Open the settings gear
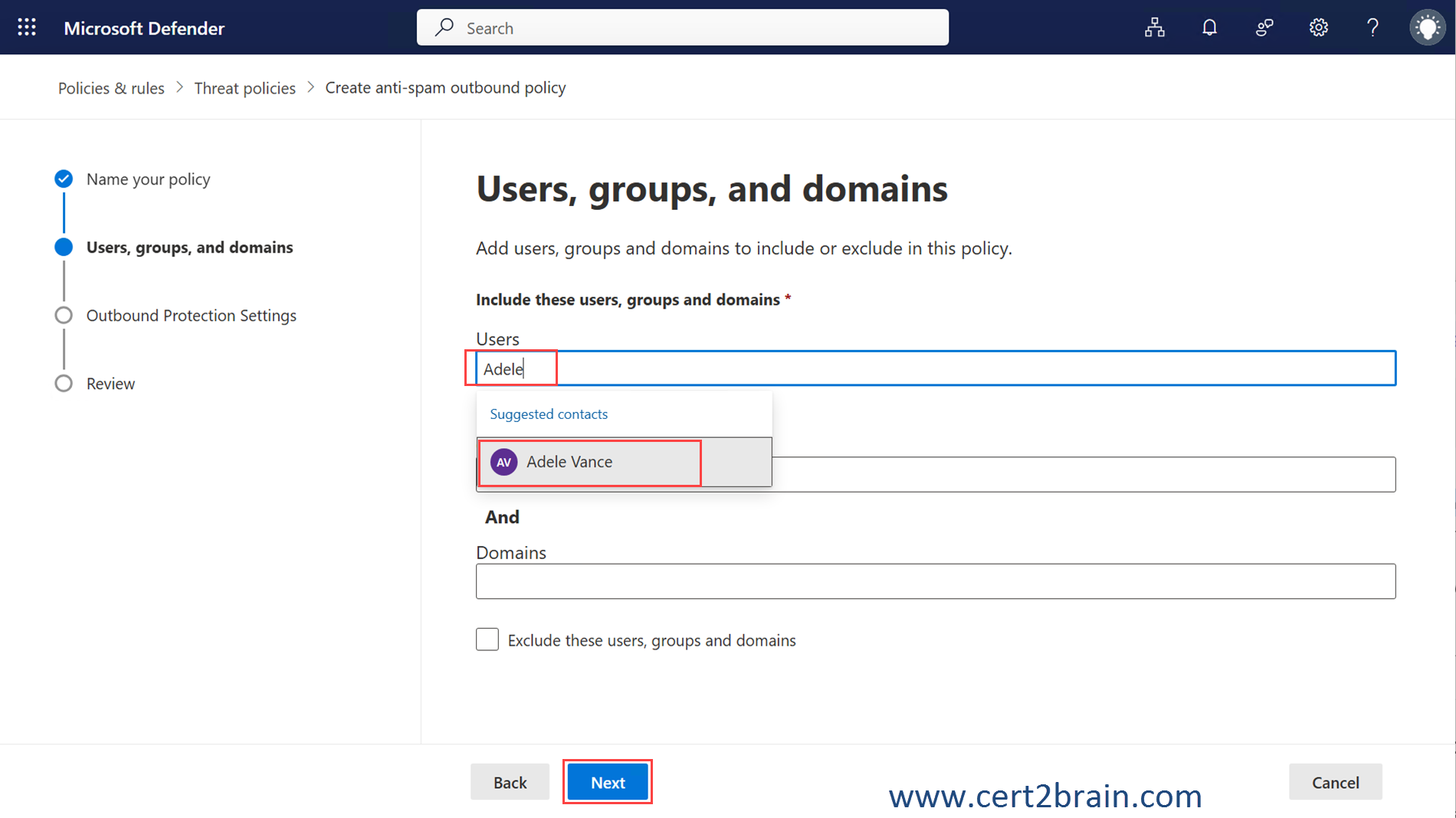 click(1318, 28)
